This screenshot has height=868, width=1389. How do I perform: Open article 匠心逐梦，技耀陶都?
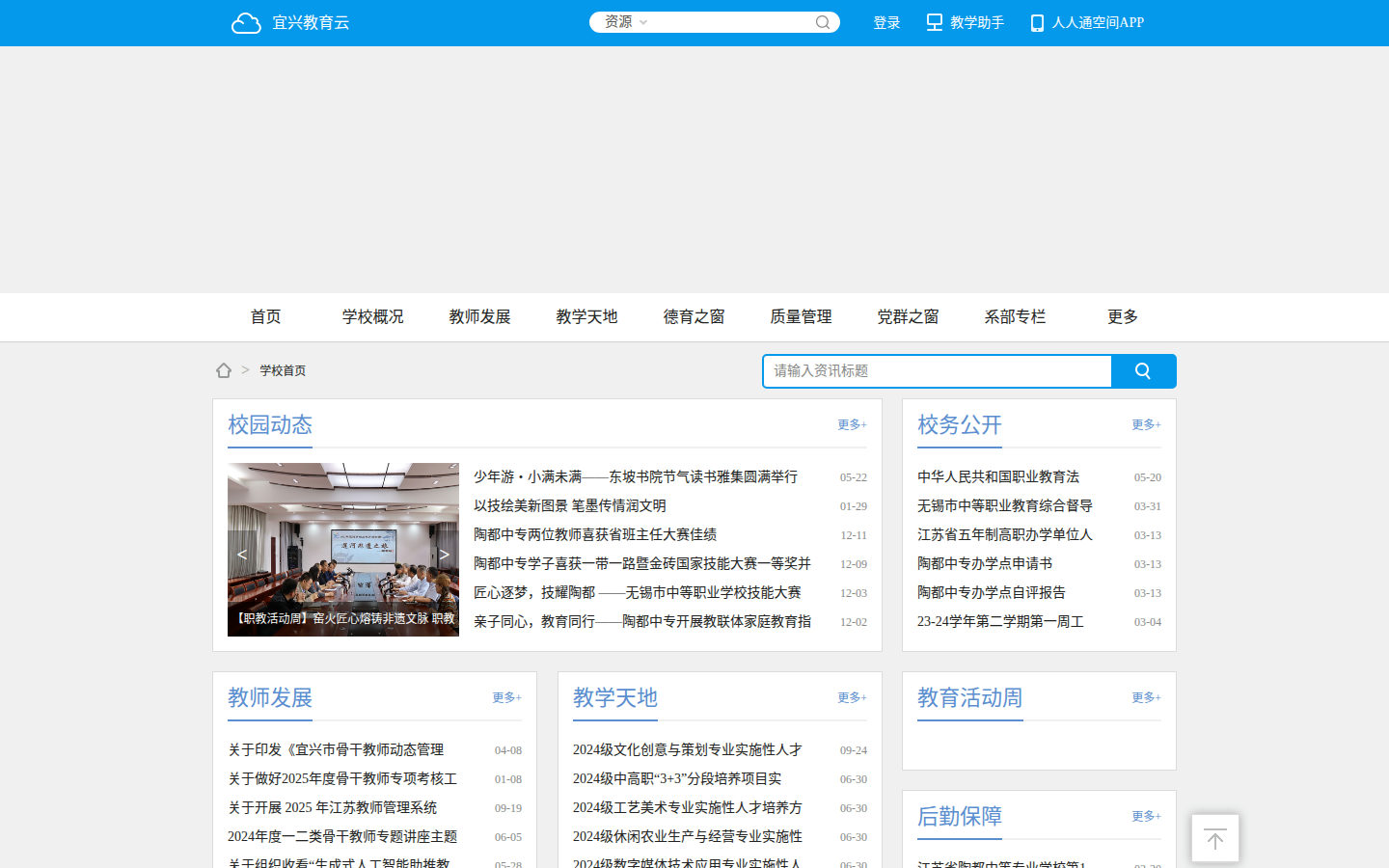(638, 593)
